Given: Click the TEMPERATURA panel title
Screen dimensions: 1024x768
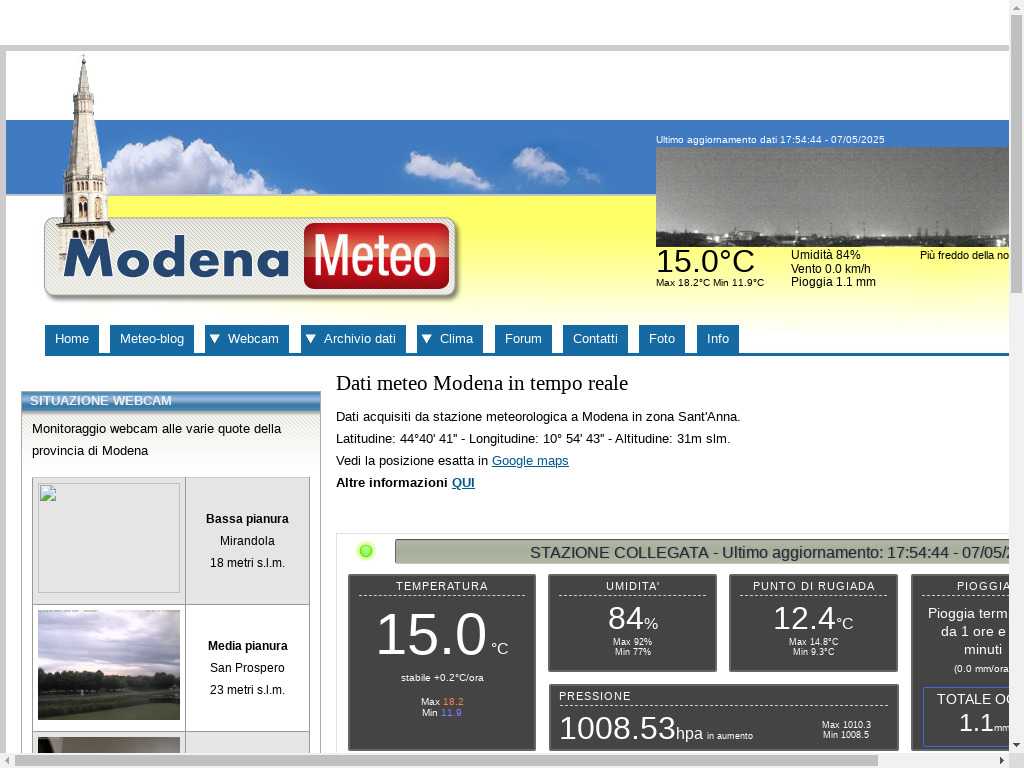Looking at the screenshot, I should tap(441, 586).
